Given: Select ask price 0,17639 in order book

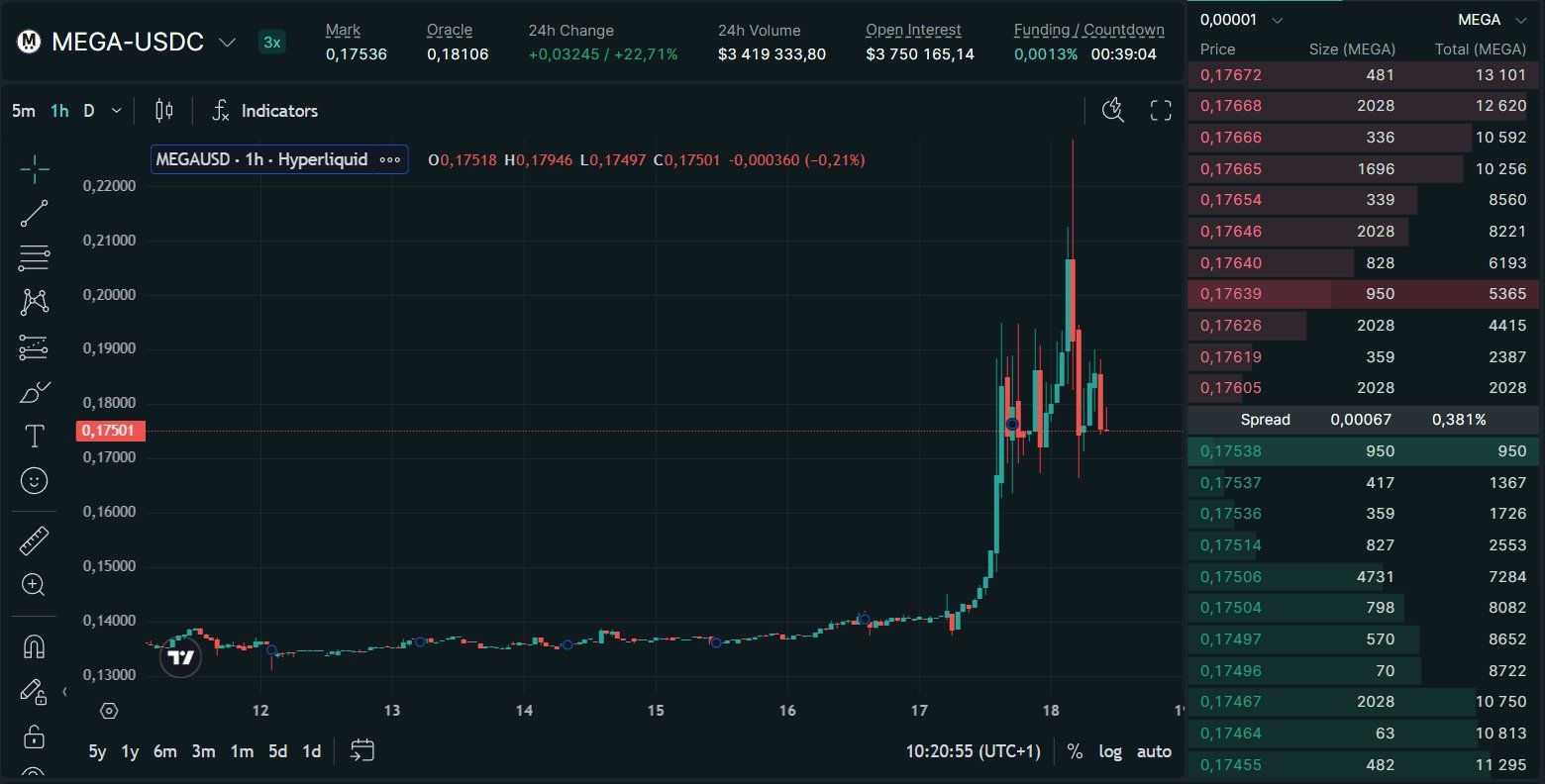Looking at the screenshot, I should coord(1231,294).
